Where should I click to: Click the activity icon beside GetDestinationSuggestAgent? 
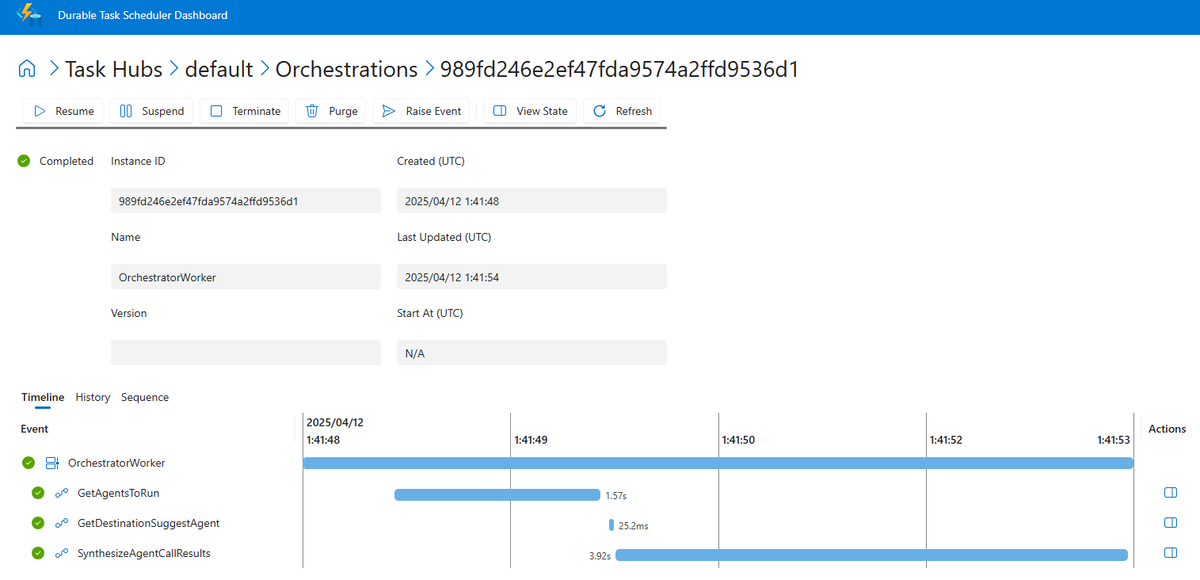62,523
